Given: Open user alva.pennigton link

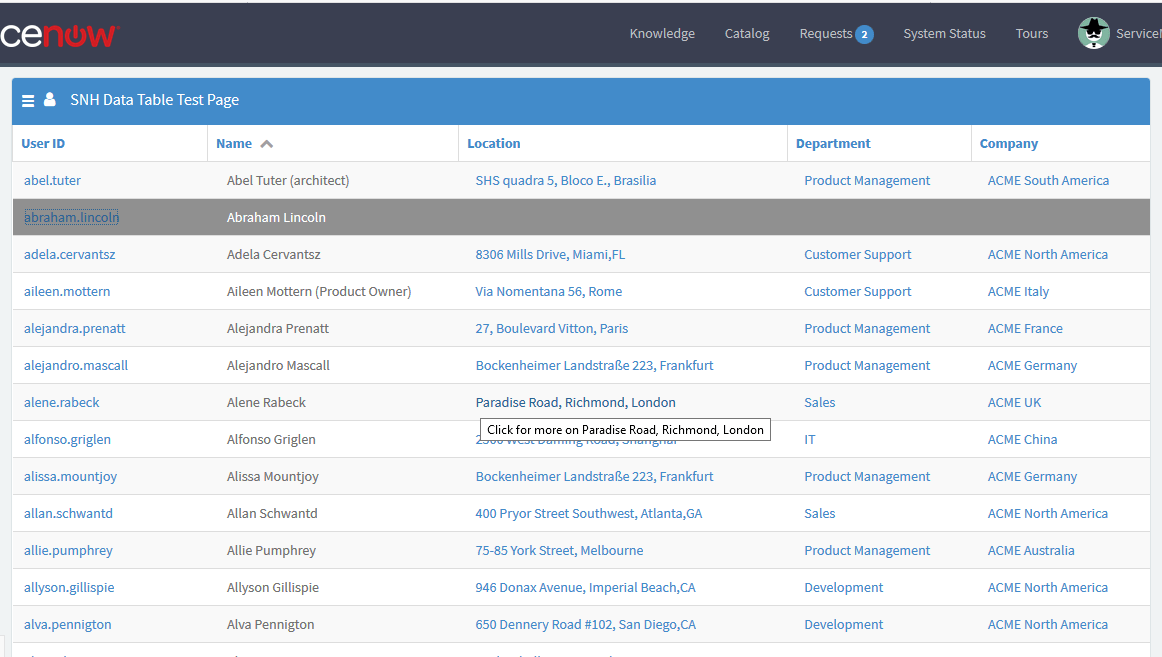Looking at the screenshot, I should click(67, 625).
